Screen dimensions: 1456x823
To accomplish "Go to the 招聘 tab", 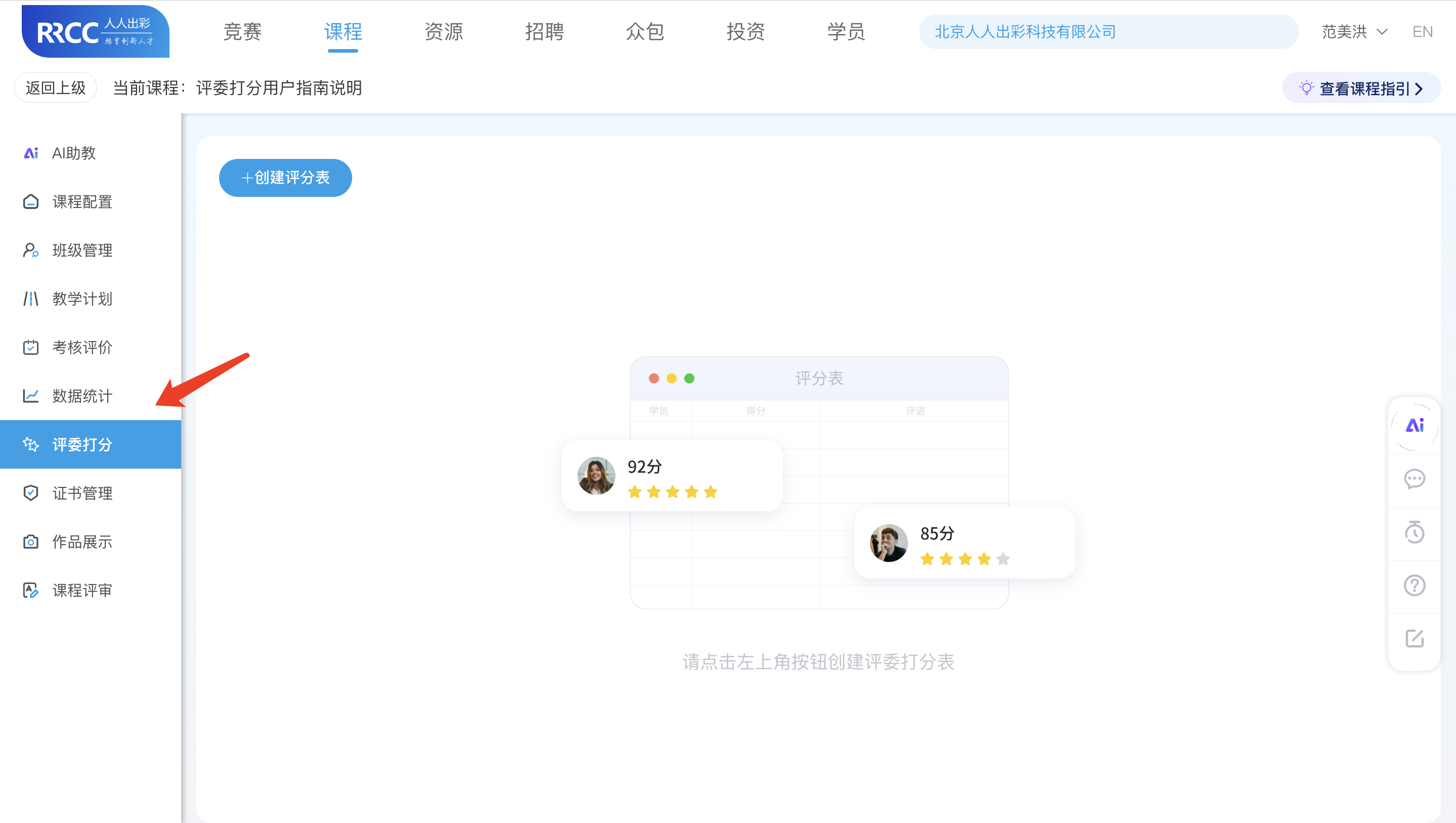I will click(x=544, y=32).
